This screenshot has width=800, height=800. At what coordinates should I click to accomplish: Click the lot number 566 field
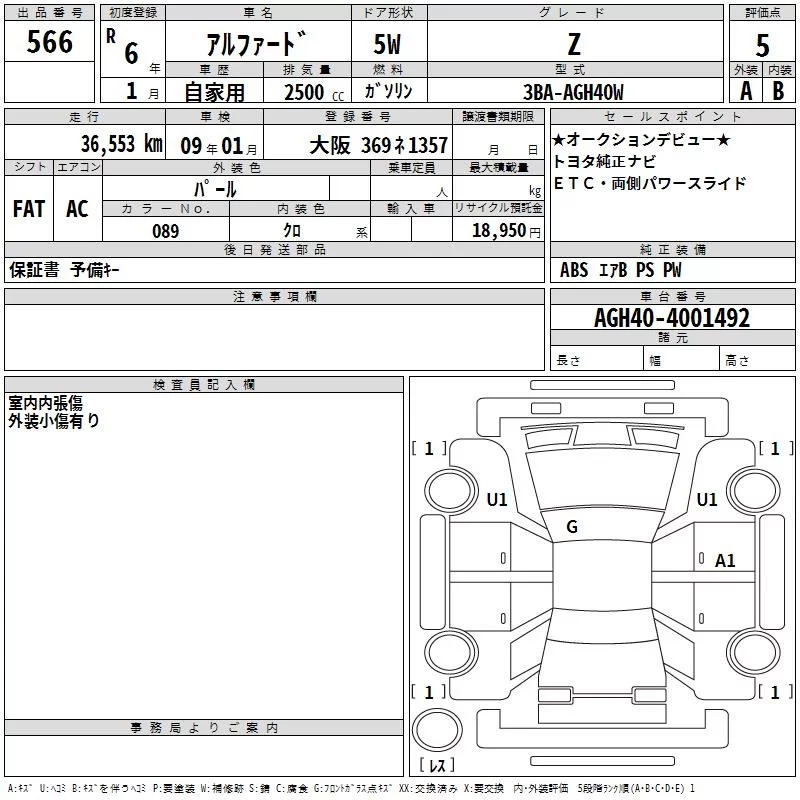click(x=49, y=41)
